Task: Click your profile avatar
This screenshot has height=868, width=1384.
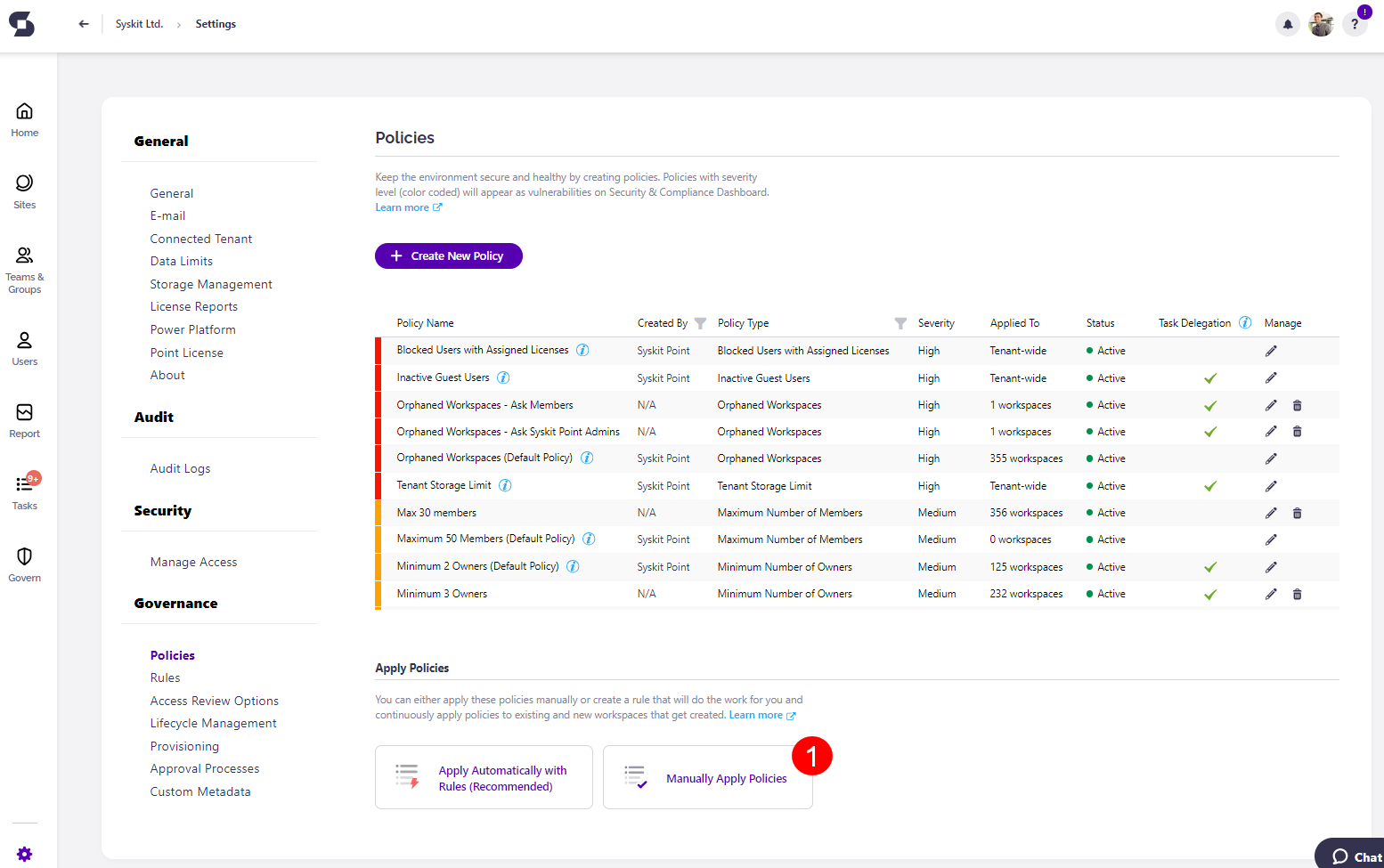Action: 1321,24
